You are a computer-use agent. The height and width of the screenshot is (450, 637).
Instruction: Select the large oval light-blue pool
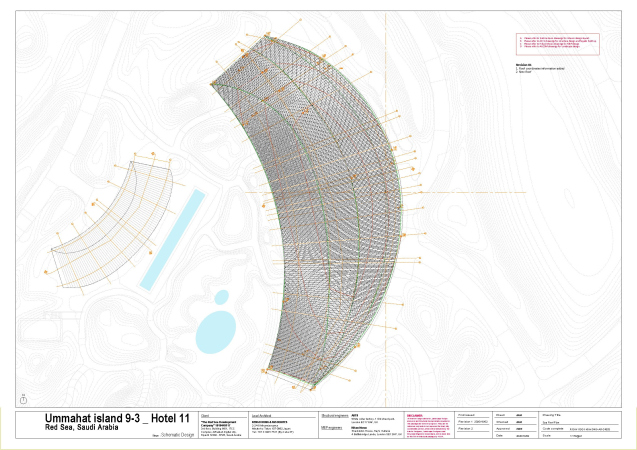(216, 328)
